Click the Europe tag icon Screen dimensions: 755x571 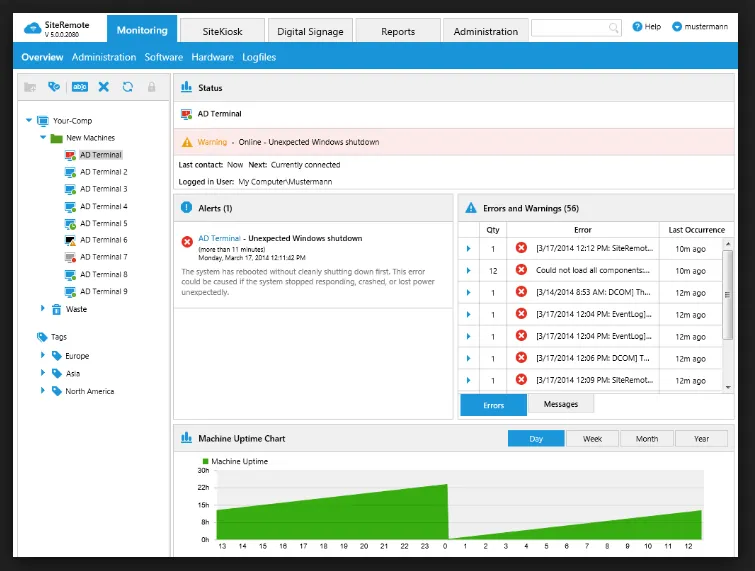coord(57,356)
